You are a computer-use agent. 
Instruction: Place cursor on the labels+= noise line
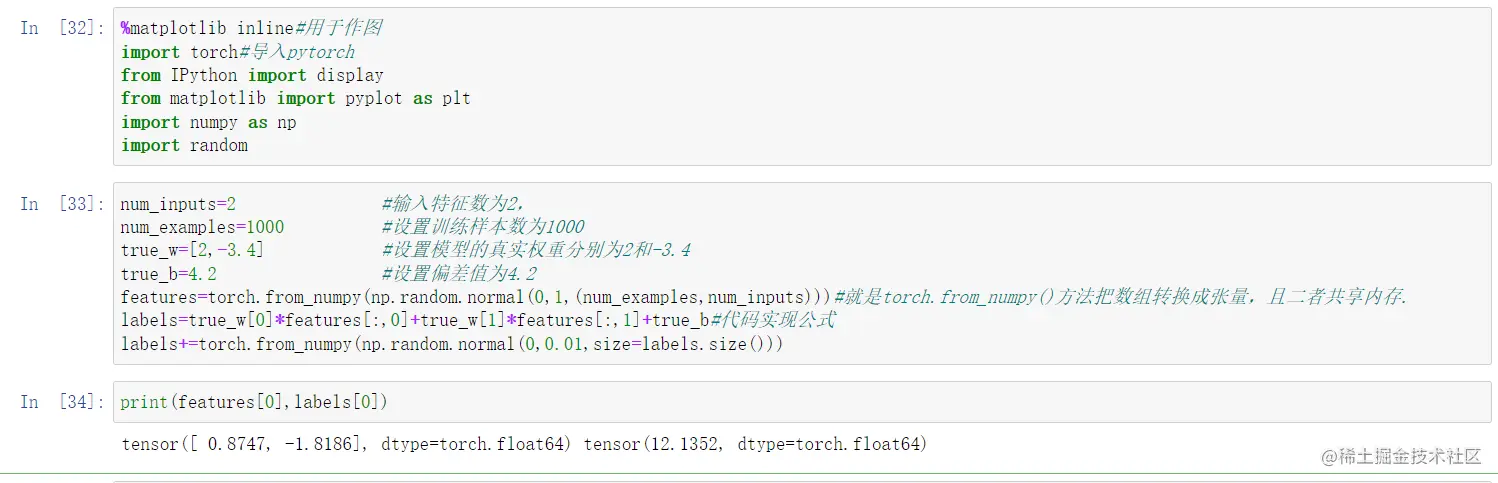coord(450,344)
